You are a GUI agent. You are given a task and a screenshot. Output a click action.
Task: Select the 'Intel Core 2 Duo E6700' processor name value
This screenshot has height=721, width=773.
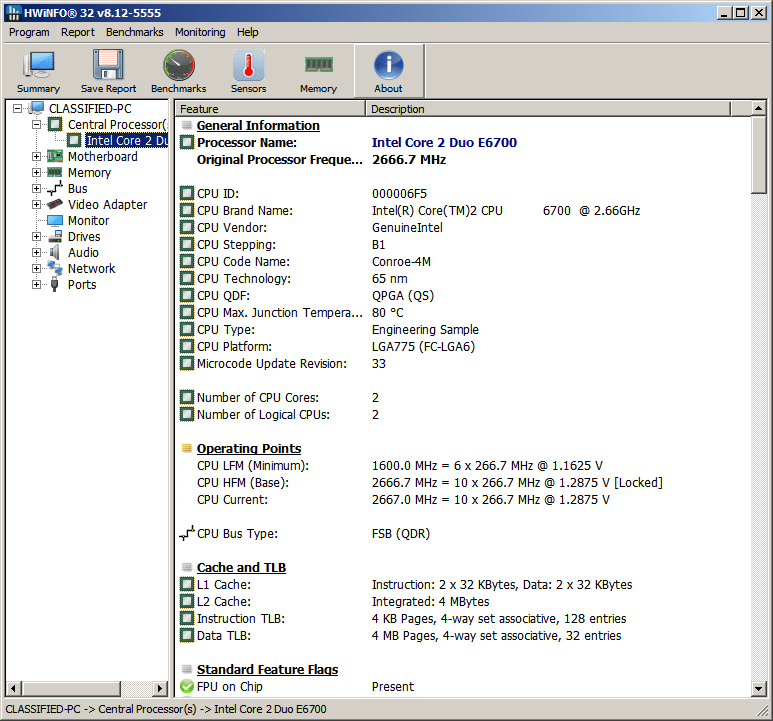444,142
